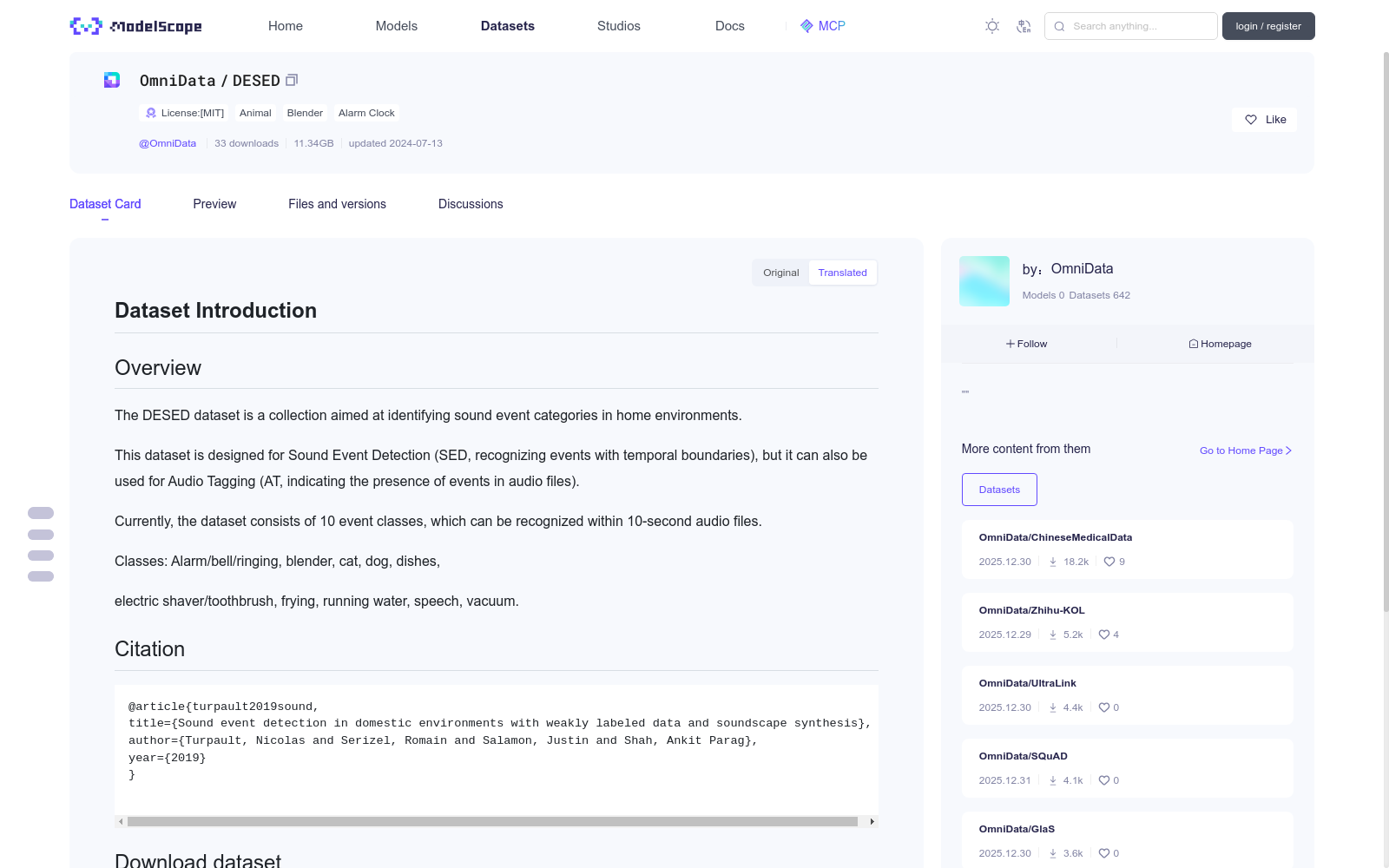This screenshot has height=868, width=1389.
Task: Click download icon on GlaS card
Action: [1053, 853]
